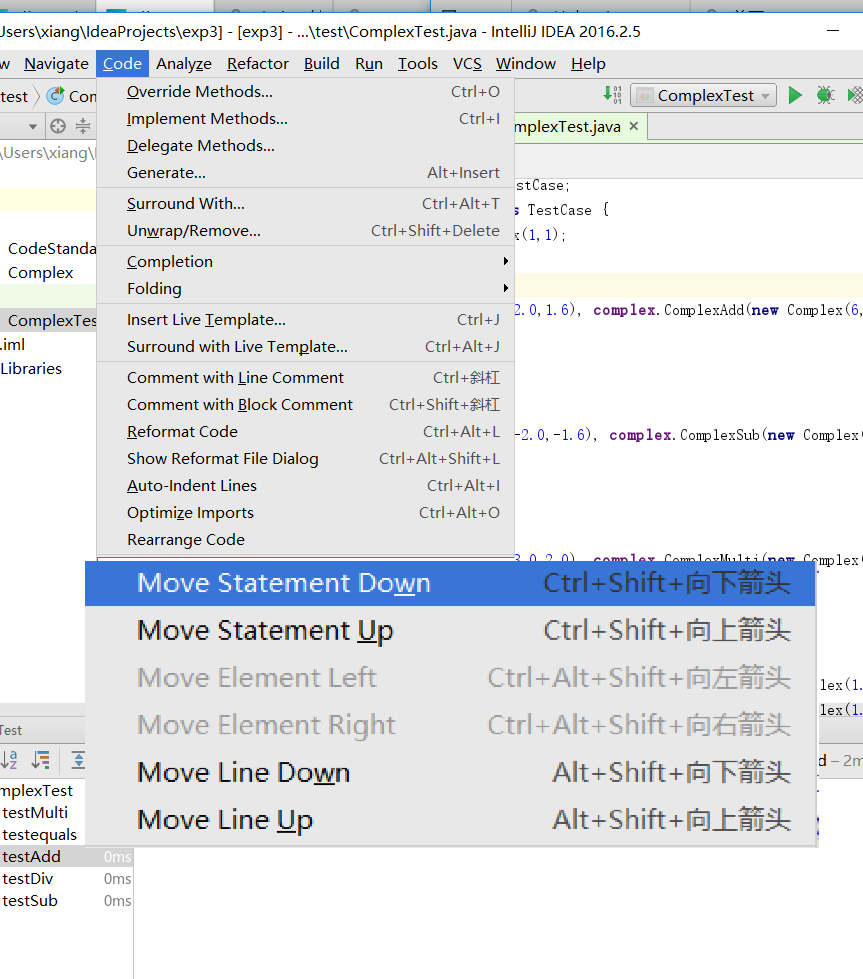Screen dimensions: 863x979
Task: Select Complex in the project tree
Action: pos(41,273)
